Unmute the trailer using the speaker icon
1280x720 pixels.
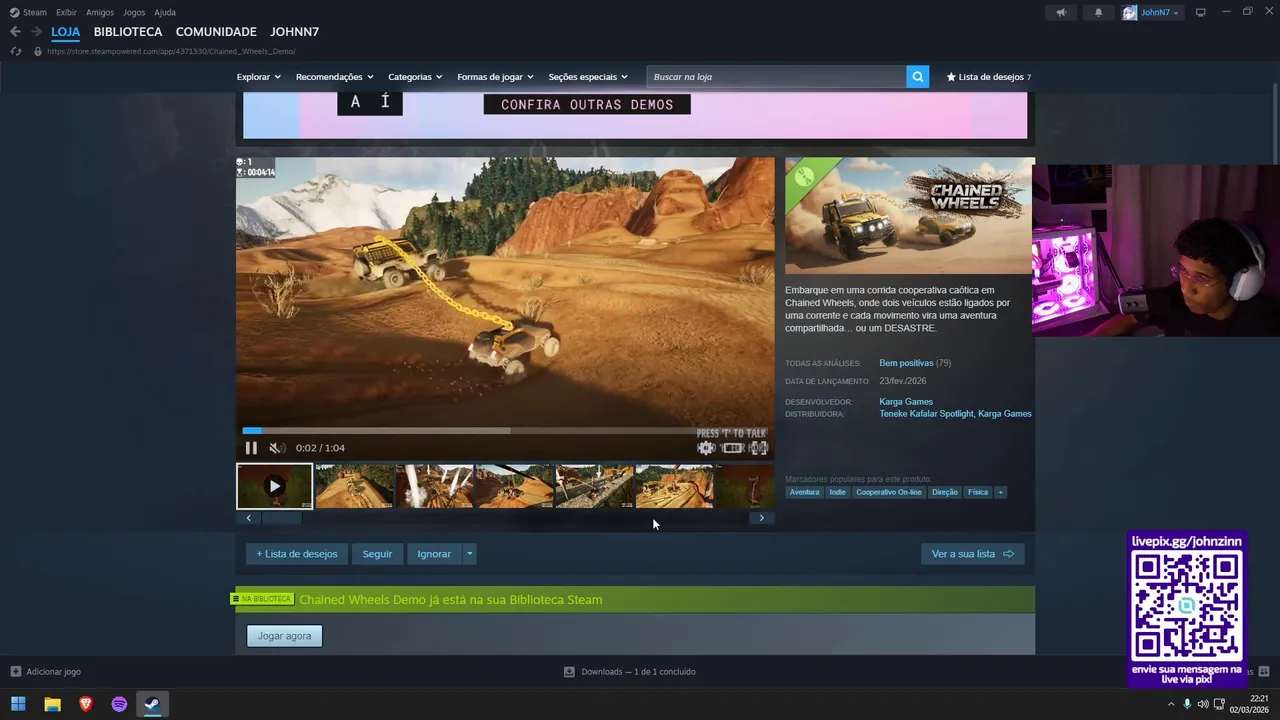click(276, 448)
